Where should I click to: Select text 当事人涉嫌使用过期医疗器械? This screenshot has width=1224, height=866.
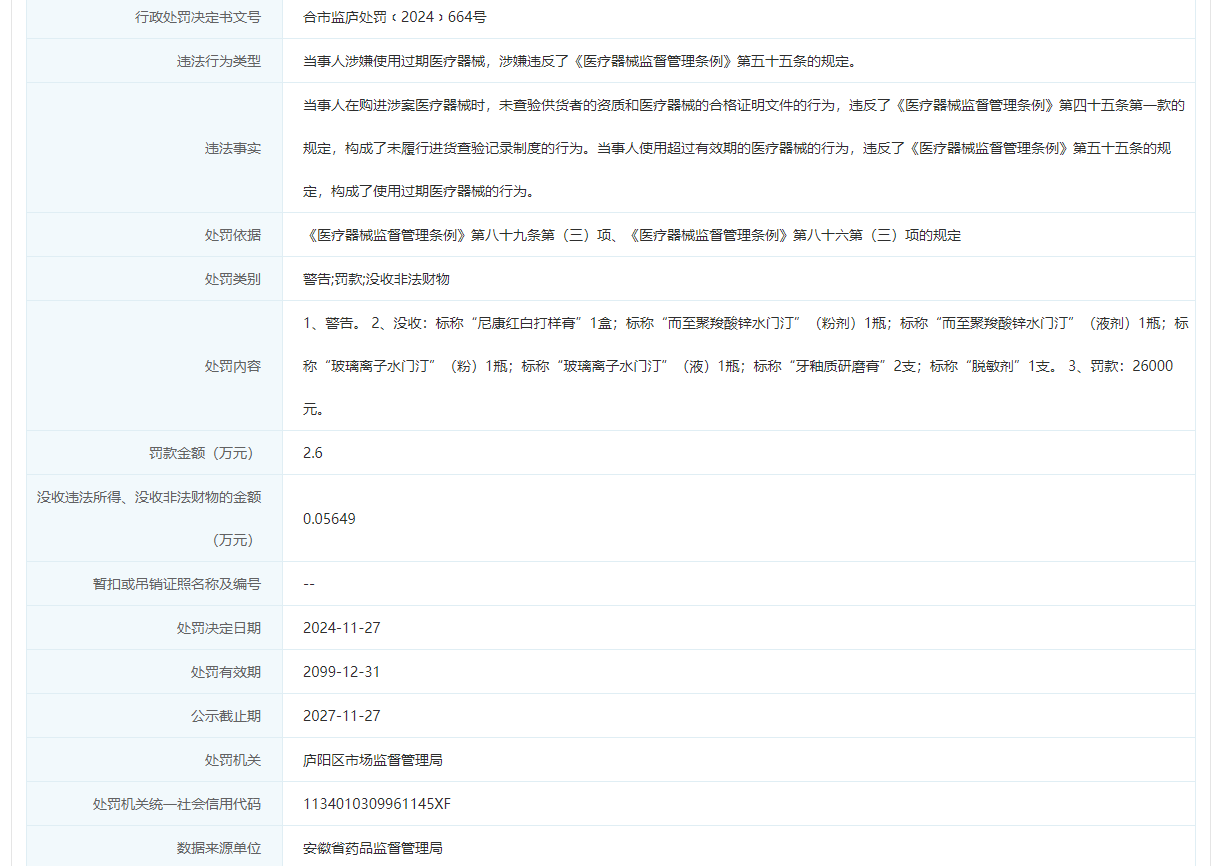coord(395,61)
